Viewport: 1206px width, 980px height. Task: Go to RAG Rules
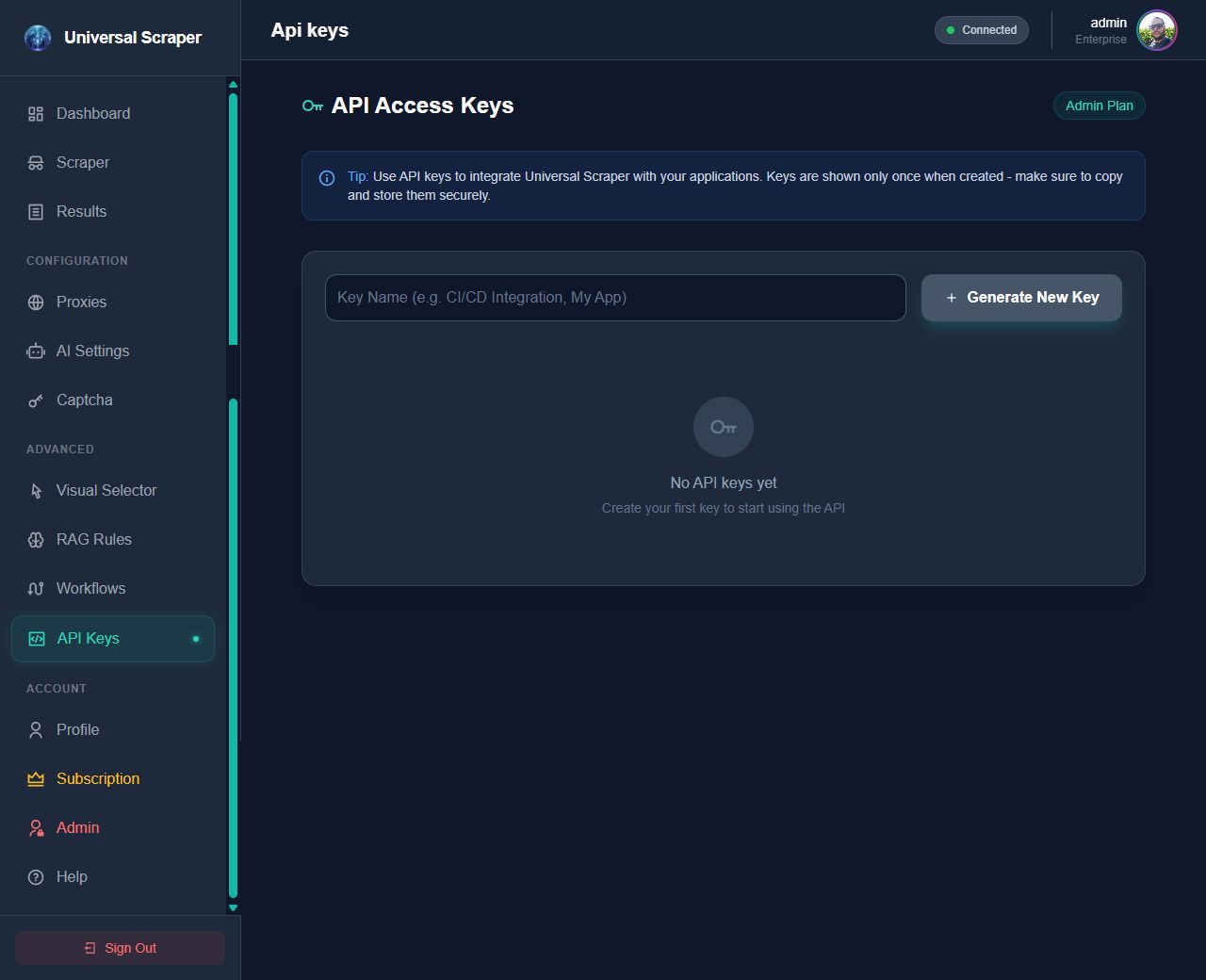click(x=113, y=540)
